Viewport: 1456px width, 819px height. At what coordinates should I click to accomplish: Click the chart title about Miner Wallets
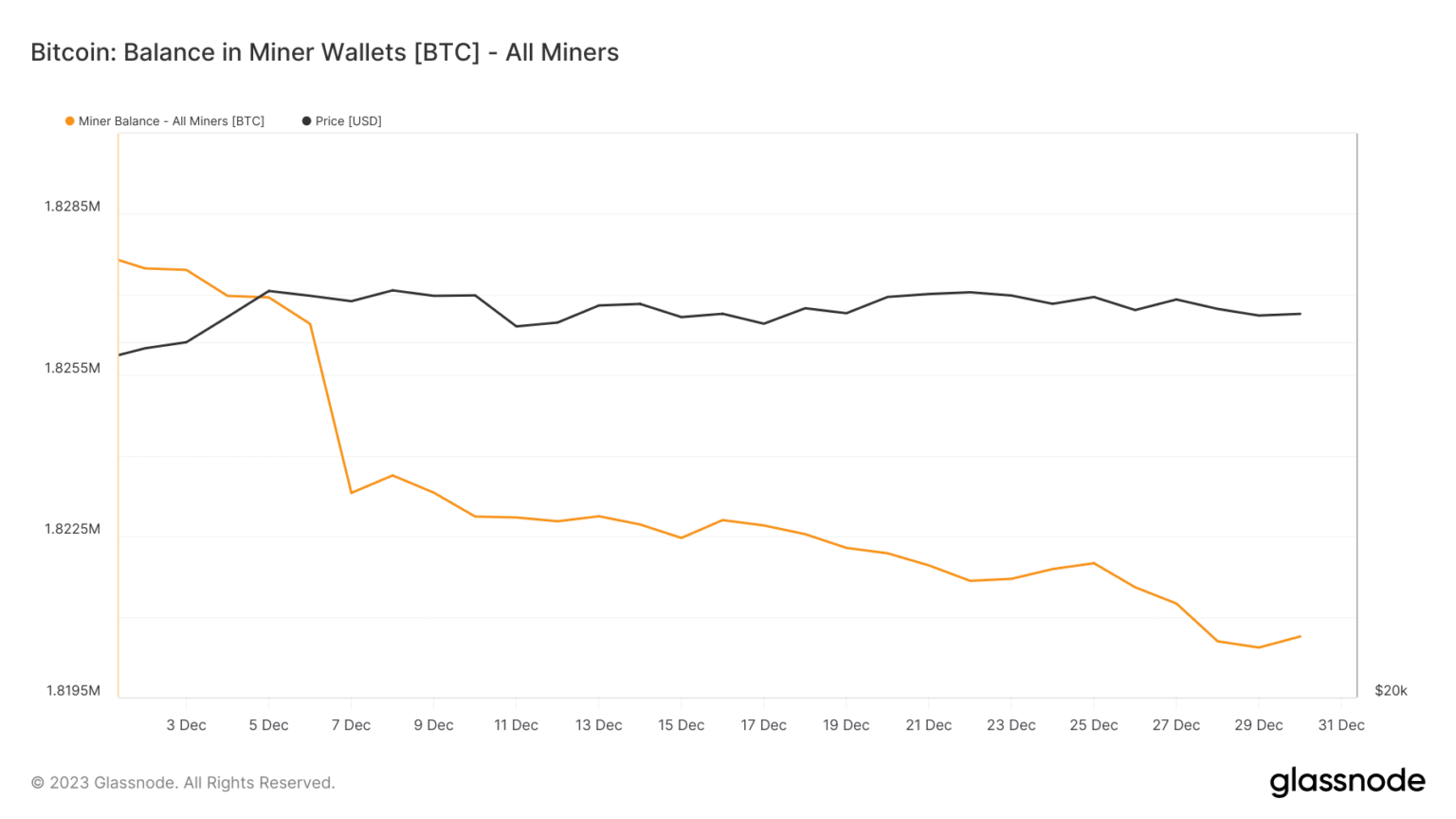click(x=324, y=52)
